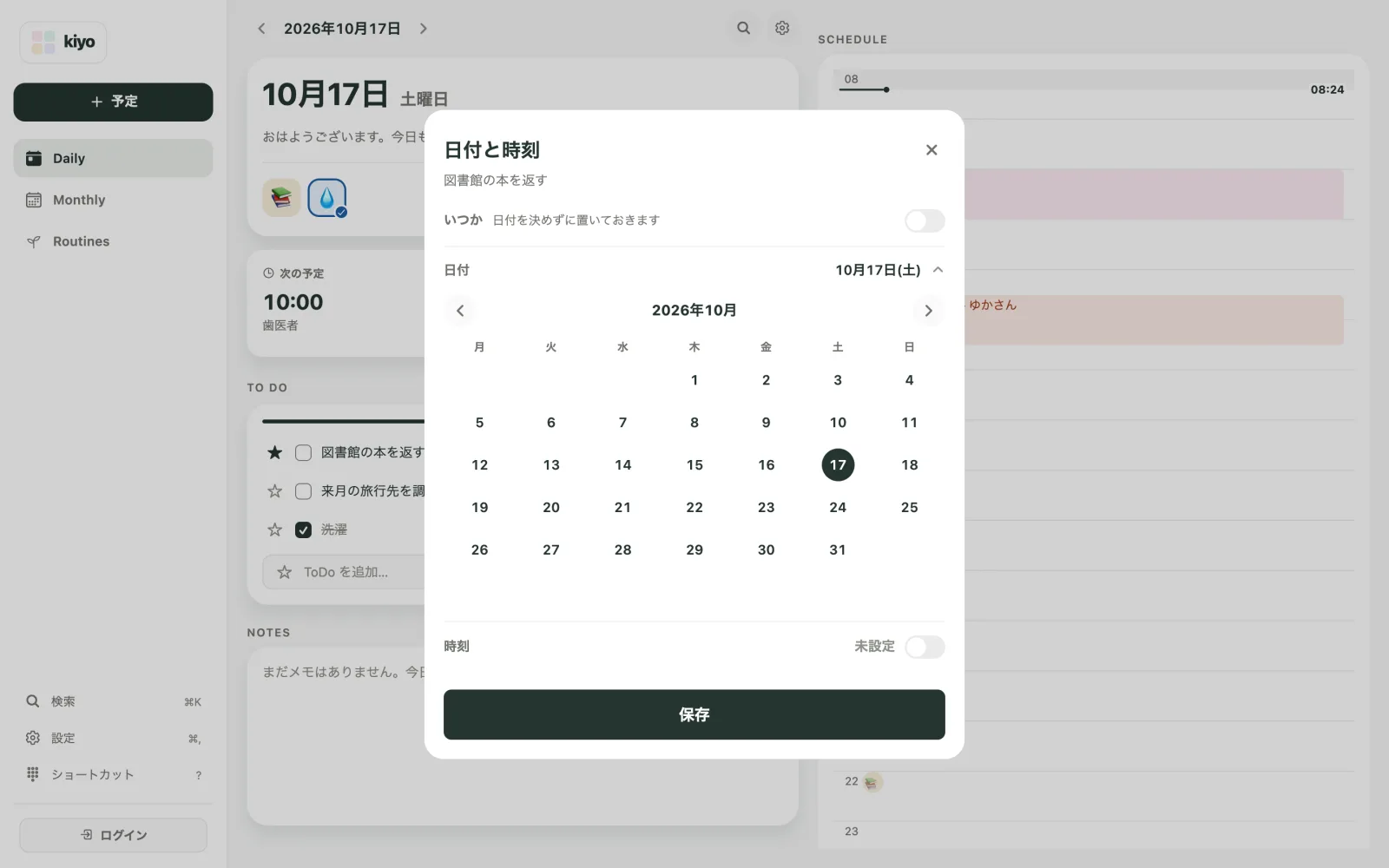Select October 24 in the calendar

click(838, 508)
